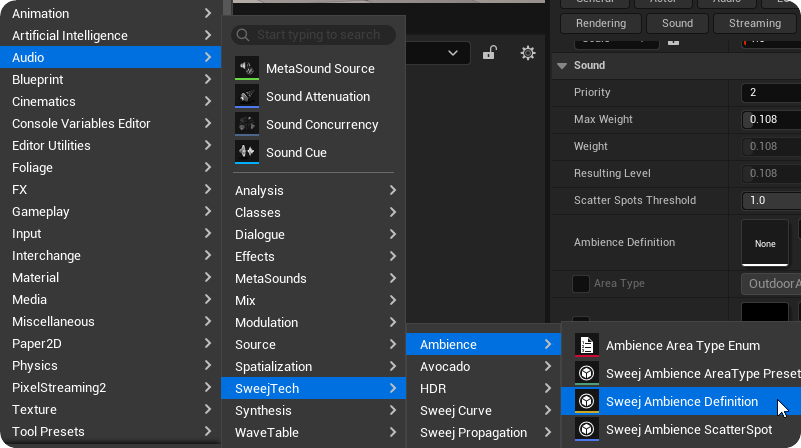Expand the Classes audio submenu

(313, 212)
